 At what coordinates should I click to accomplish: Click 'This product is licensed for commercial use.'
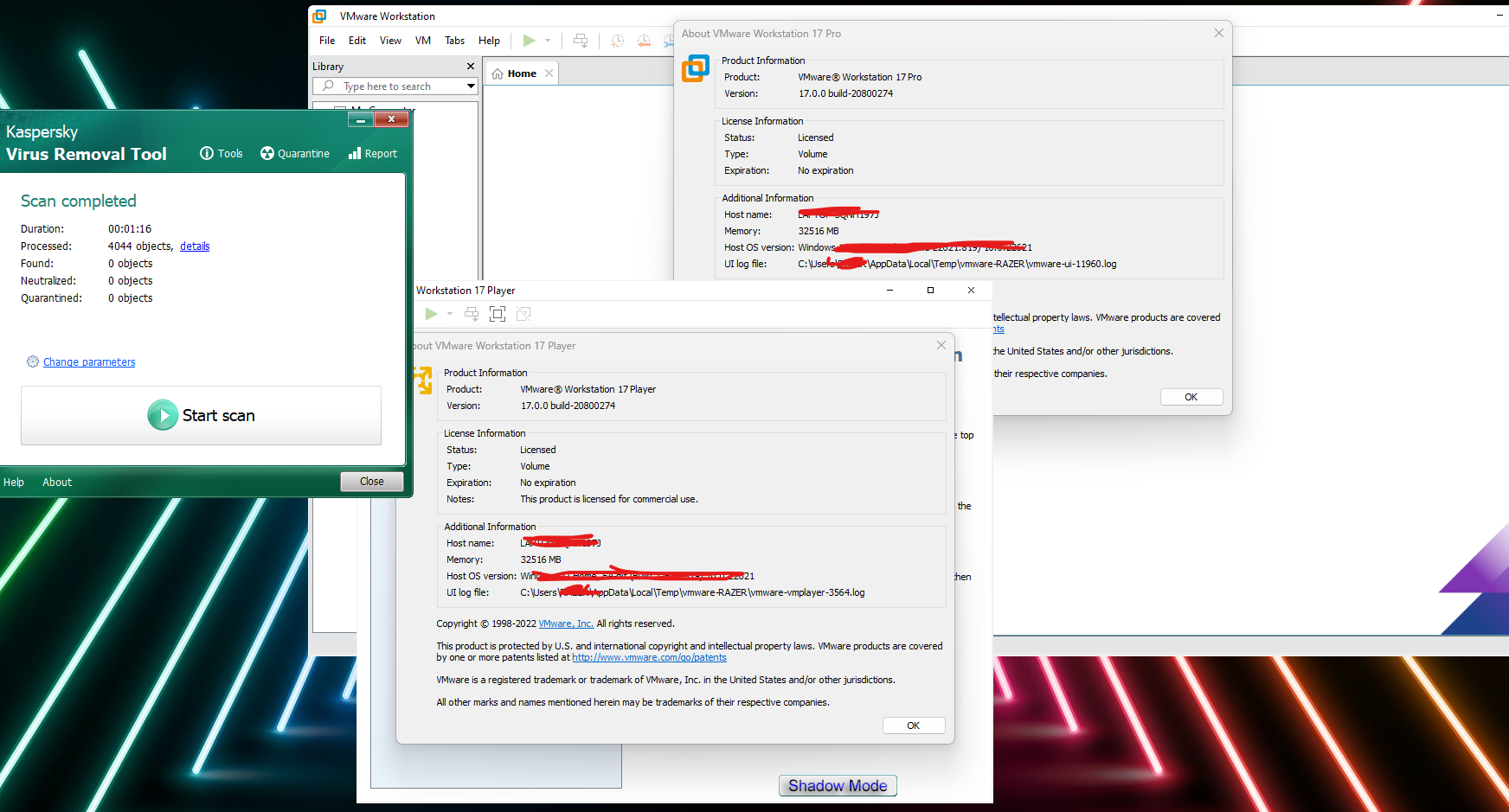click(609, 499)
